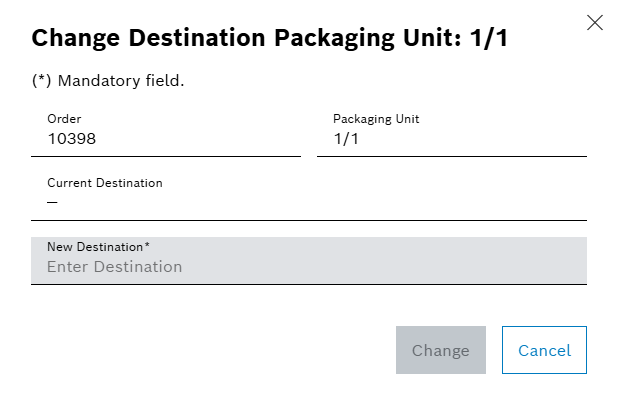Click the Change button
The width and height of the screenshot is (618, 405).
pyautogui.click(x=440, y=350)
